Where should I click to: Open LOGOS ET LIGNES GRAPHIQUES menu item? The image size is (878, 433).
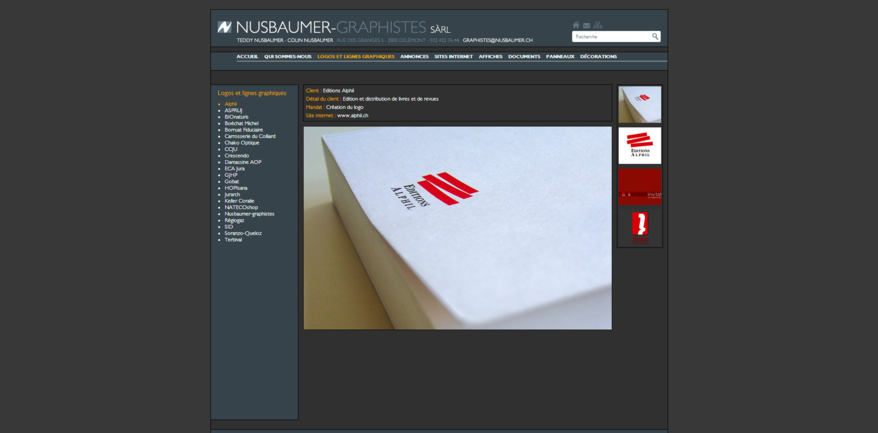(356, 57)
